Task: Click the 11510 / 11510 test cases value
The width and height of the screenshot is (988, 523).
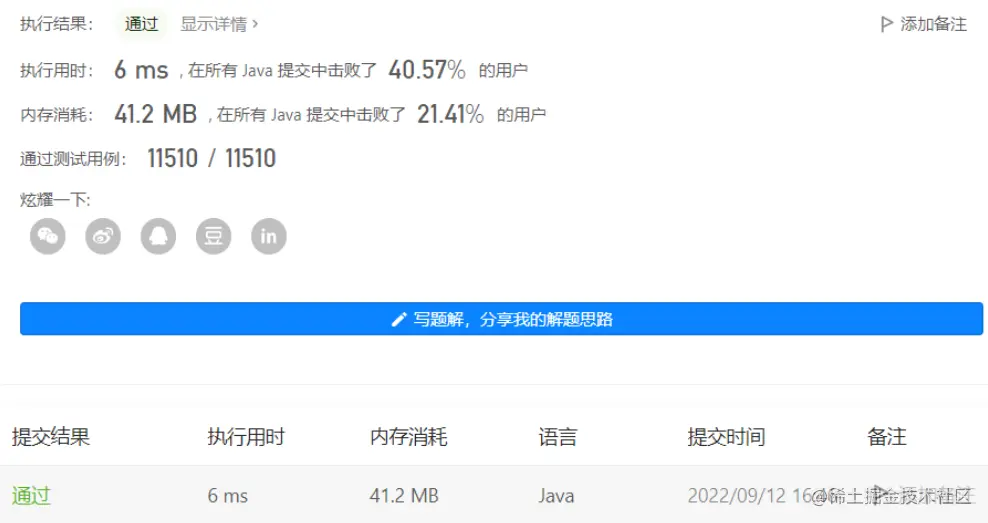Action: pyautogui.click(x=212, y=158)
